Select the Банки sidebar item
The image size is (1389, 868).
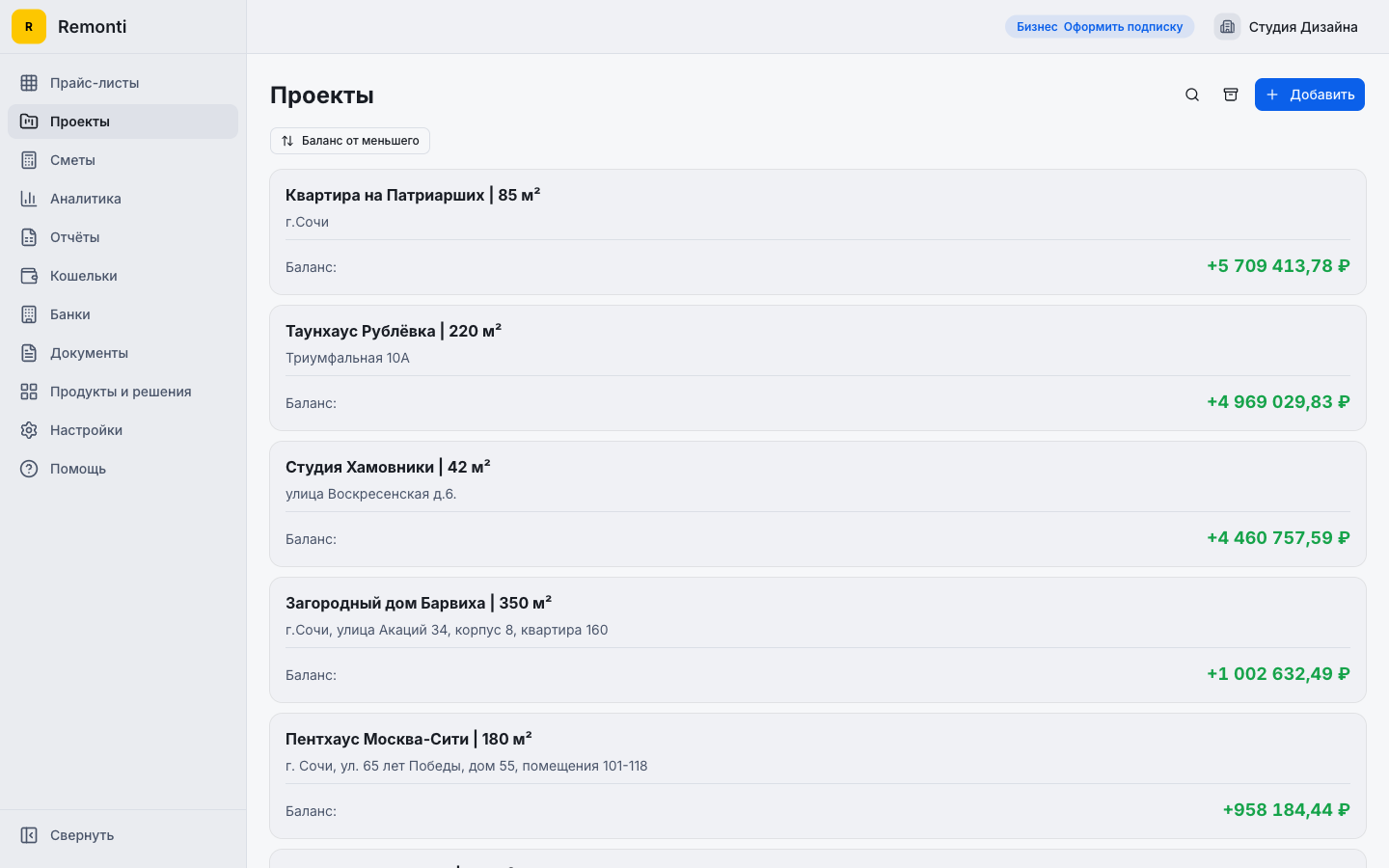(x=70, y=314)
